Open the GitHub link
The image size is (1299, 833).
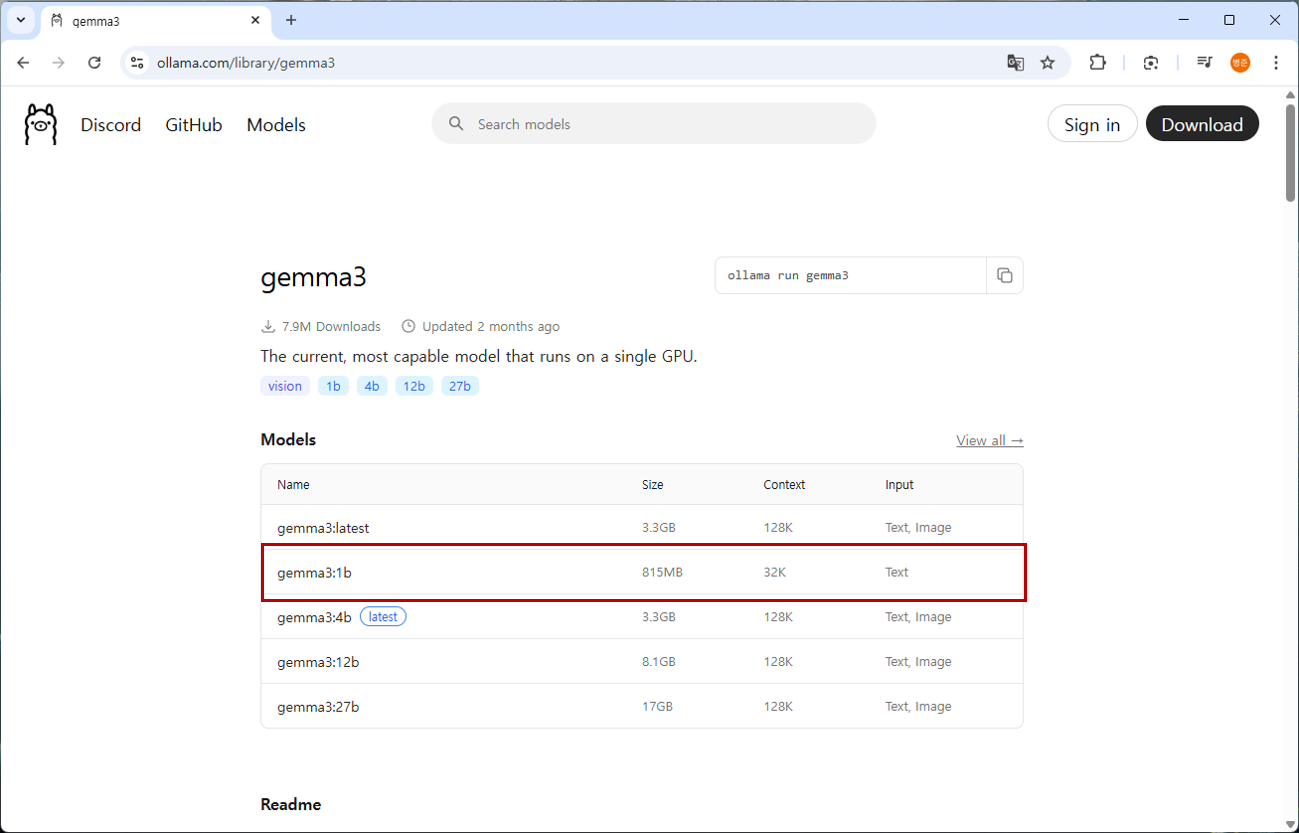pyautogui.click(x=194, y=125)
